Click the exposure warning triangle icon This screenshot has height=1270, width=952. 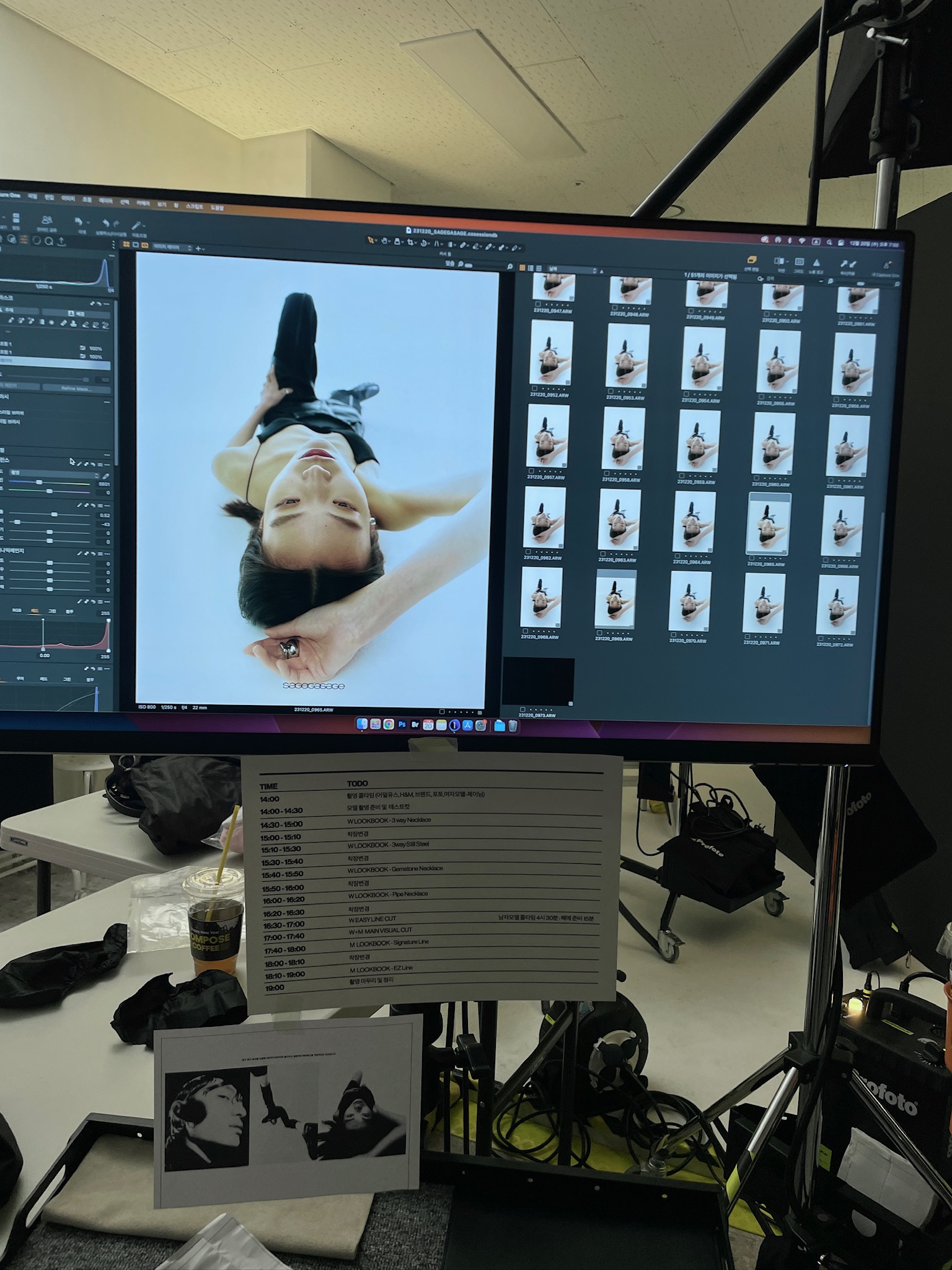click(x=816, y=263)
